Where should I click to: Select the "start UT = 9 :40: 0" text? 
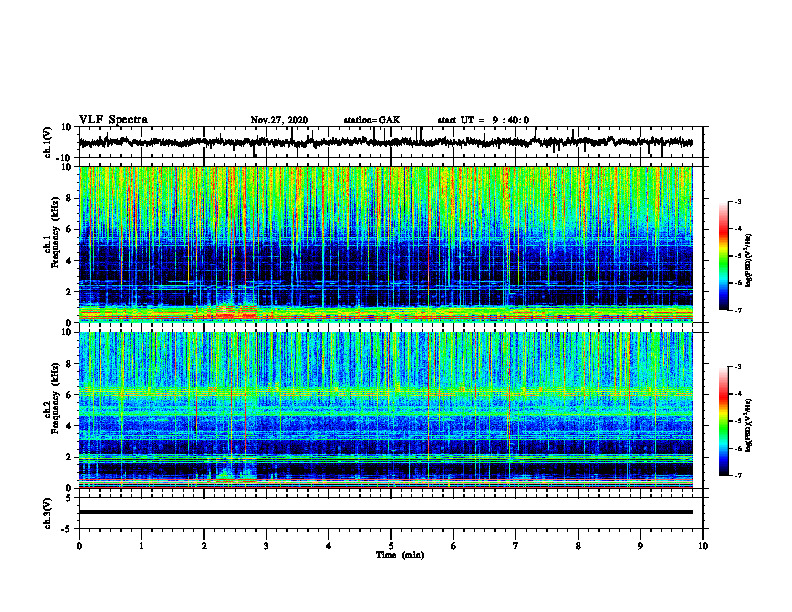[x=483, y=120]
